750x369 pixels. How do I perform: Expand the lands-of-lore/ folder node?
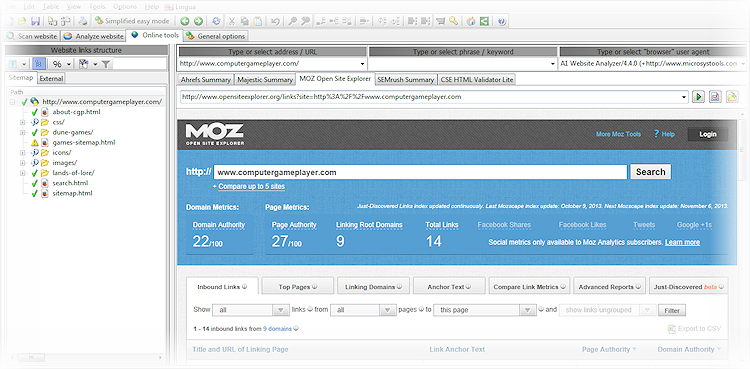(22, 173)
